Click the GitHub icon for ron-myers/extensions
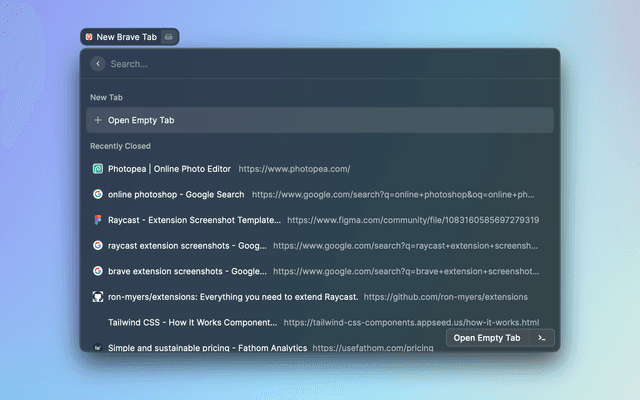Screen dimensions: 640x400 click(98, 297)
